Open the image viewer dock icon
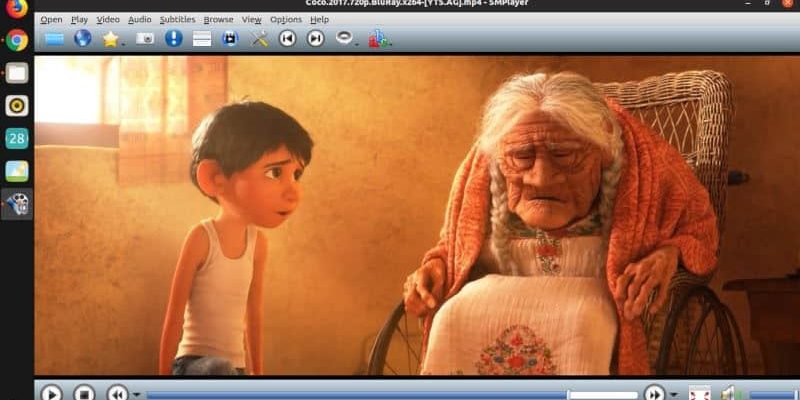The width and height of the screenshot is (800, 400). point(17,171)
